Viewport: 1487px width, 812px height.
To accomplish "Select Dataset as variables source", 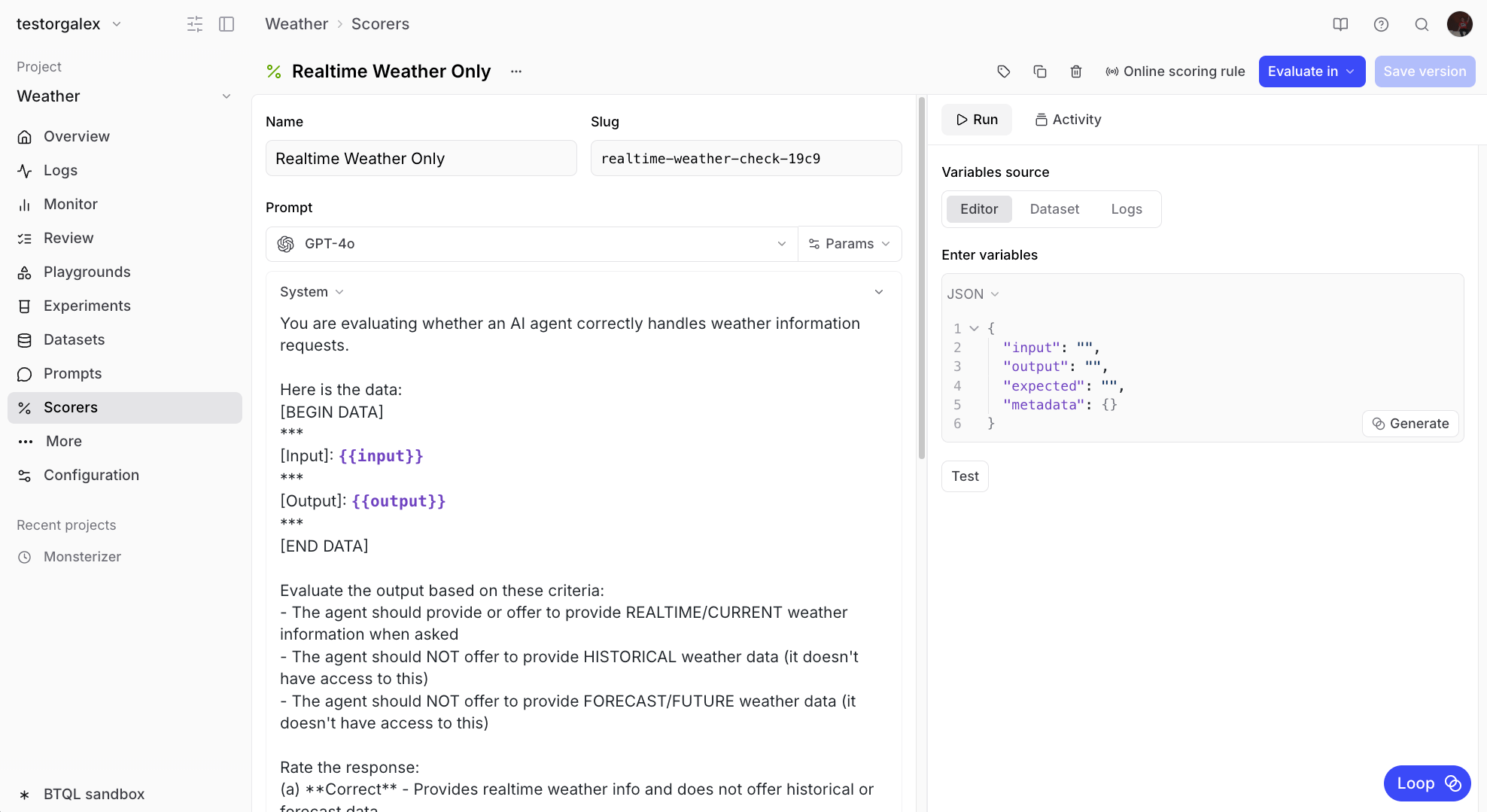I will tap(1054, 209).
